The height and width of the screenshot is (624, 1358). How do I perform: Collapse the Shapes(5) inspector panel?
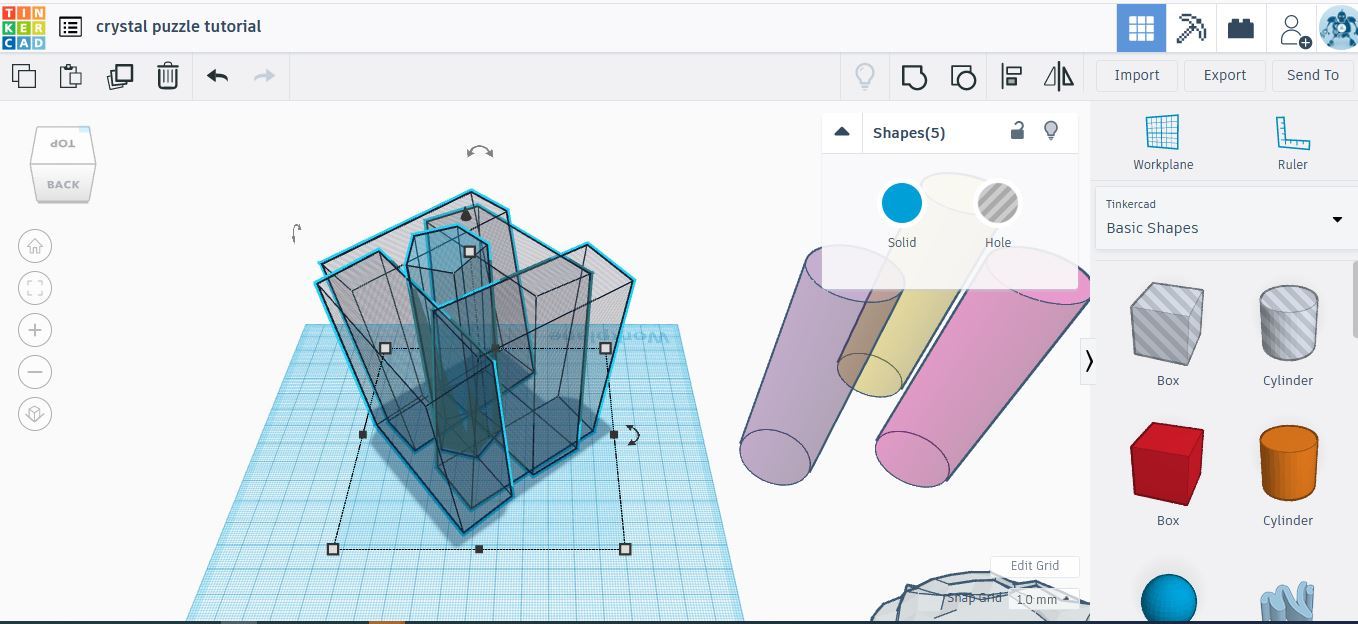coord(842,132)
